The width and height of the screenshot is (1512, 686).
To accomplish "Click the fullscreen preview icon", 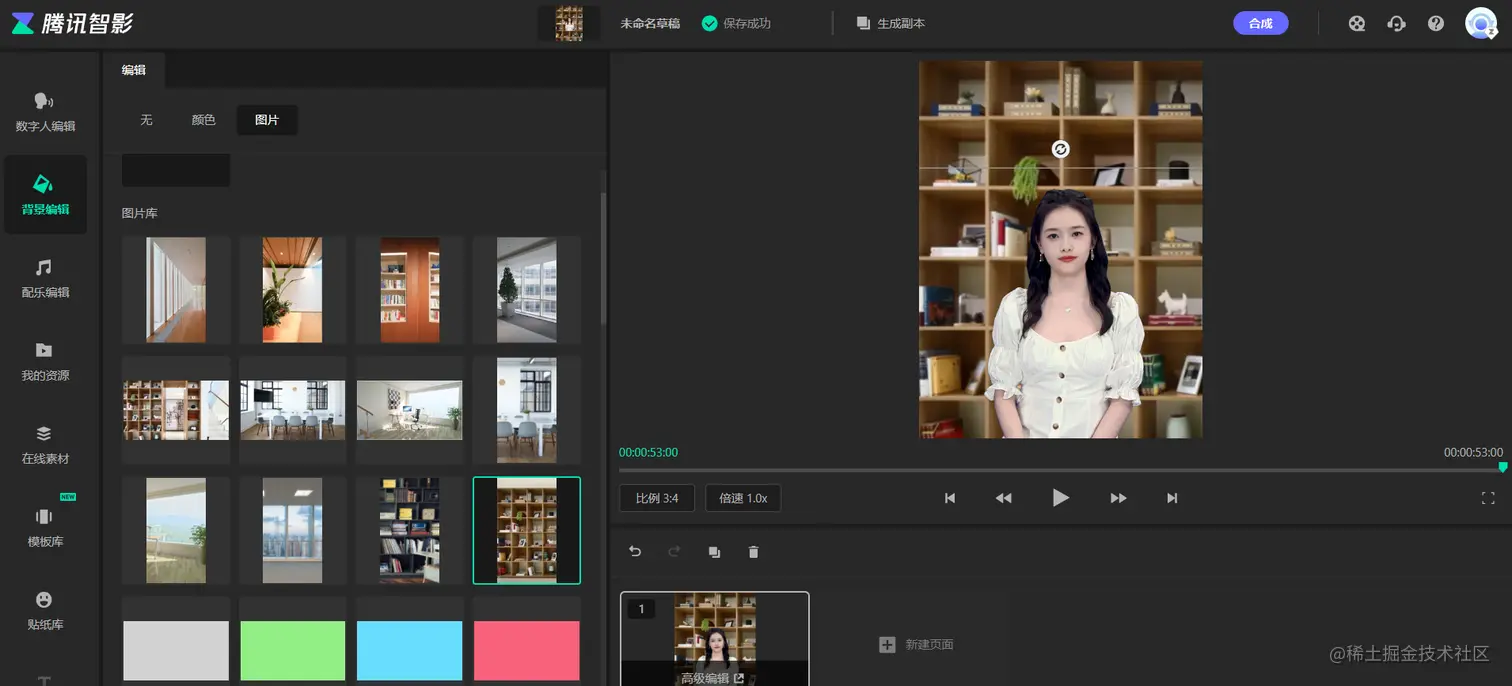I will point(1488,498).
